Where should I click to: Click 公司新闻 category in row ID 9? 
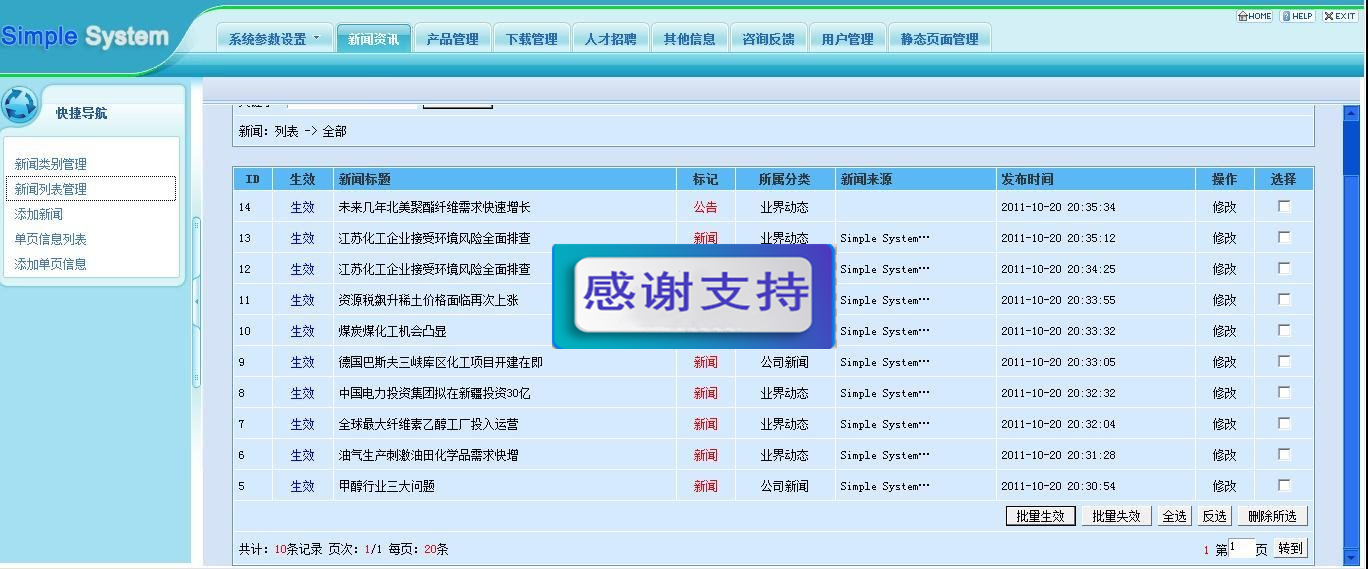(x=784, y=362)
